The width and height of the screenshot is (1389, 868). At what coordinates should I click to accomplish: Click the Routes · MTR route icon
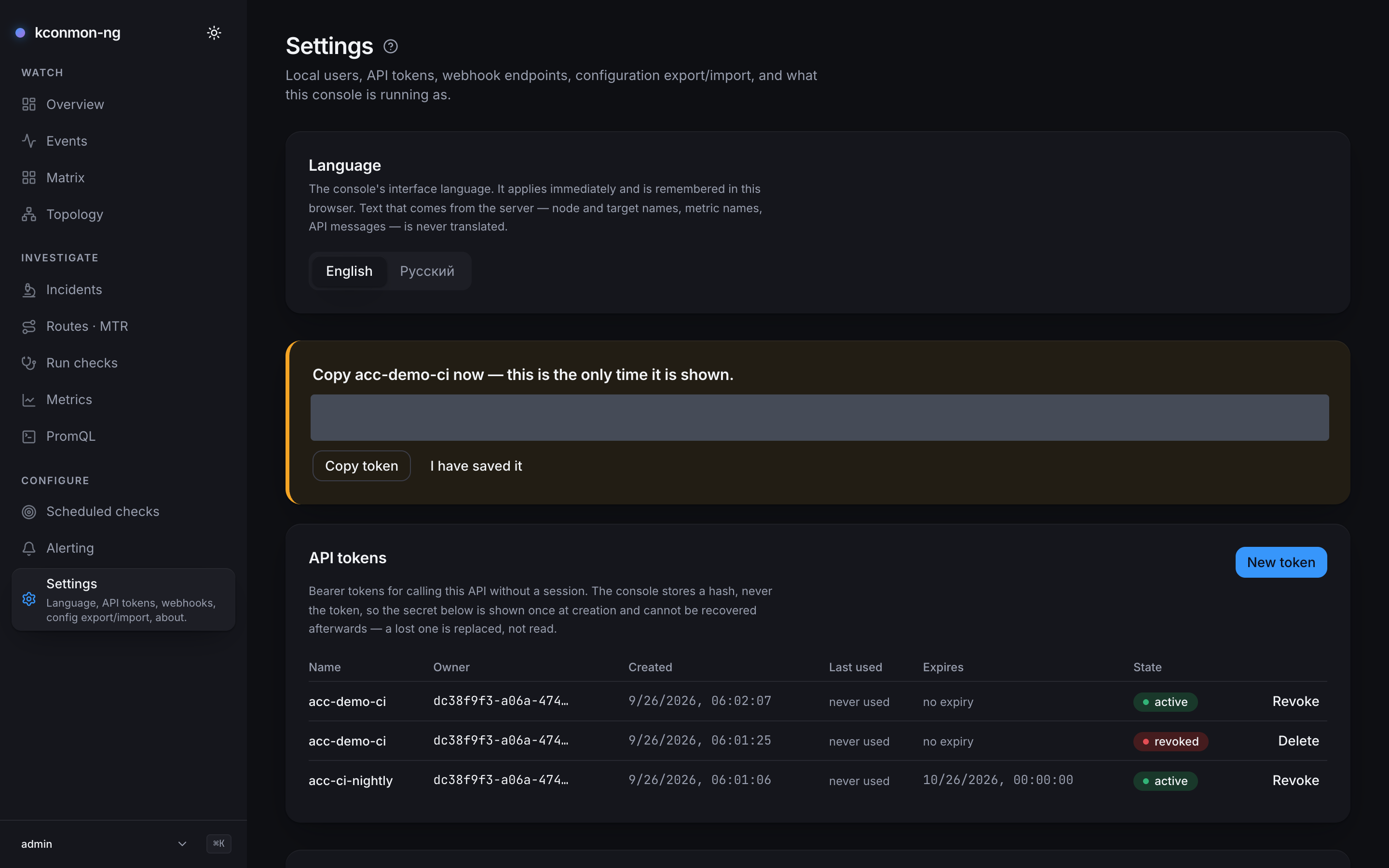pos(29,326)
